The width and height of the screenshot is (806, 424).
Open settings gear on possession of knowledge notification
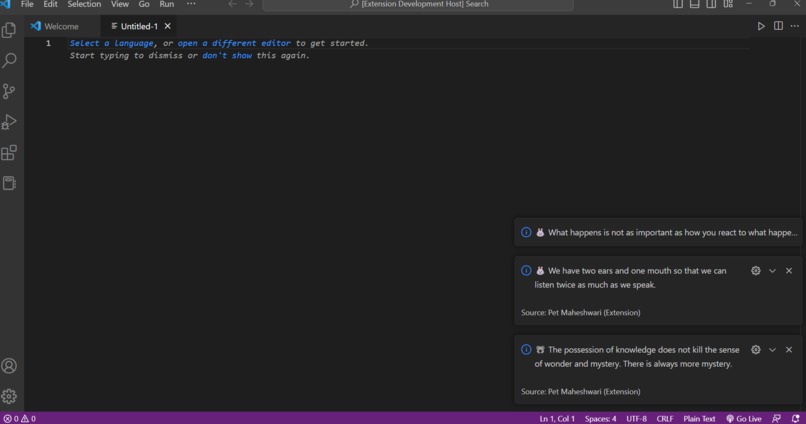point(756,350)
